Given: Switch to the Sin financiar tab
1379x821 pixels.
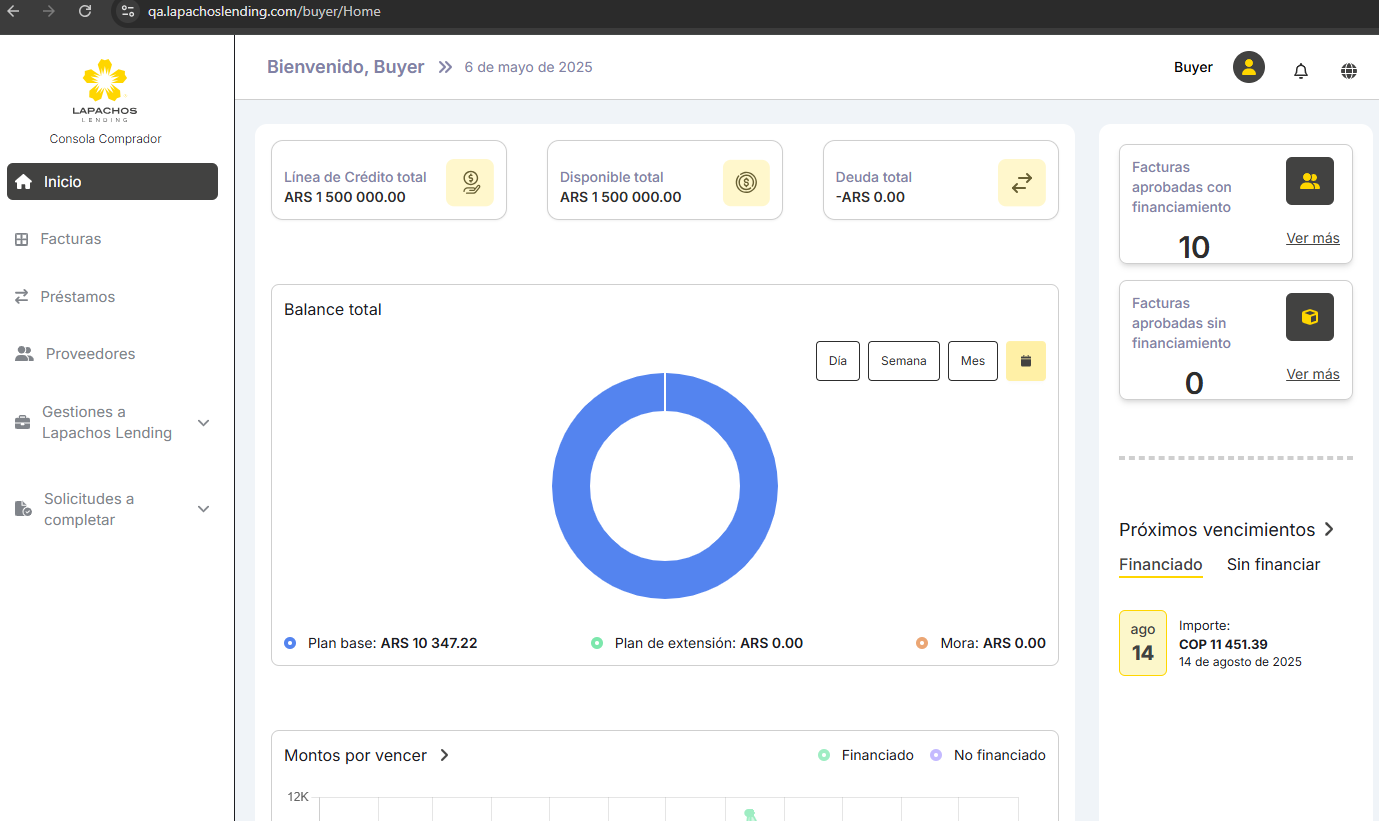Looking at the screenshot, I should (x=1273, y=564).
